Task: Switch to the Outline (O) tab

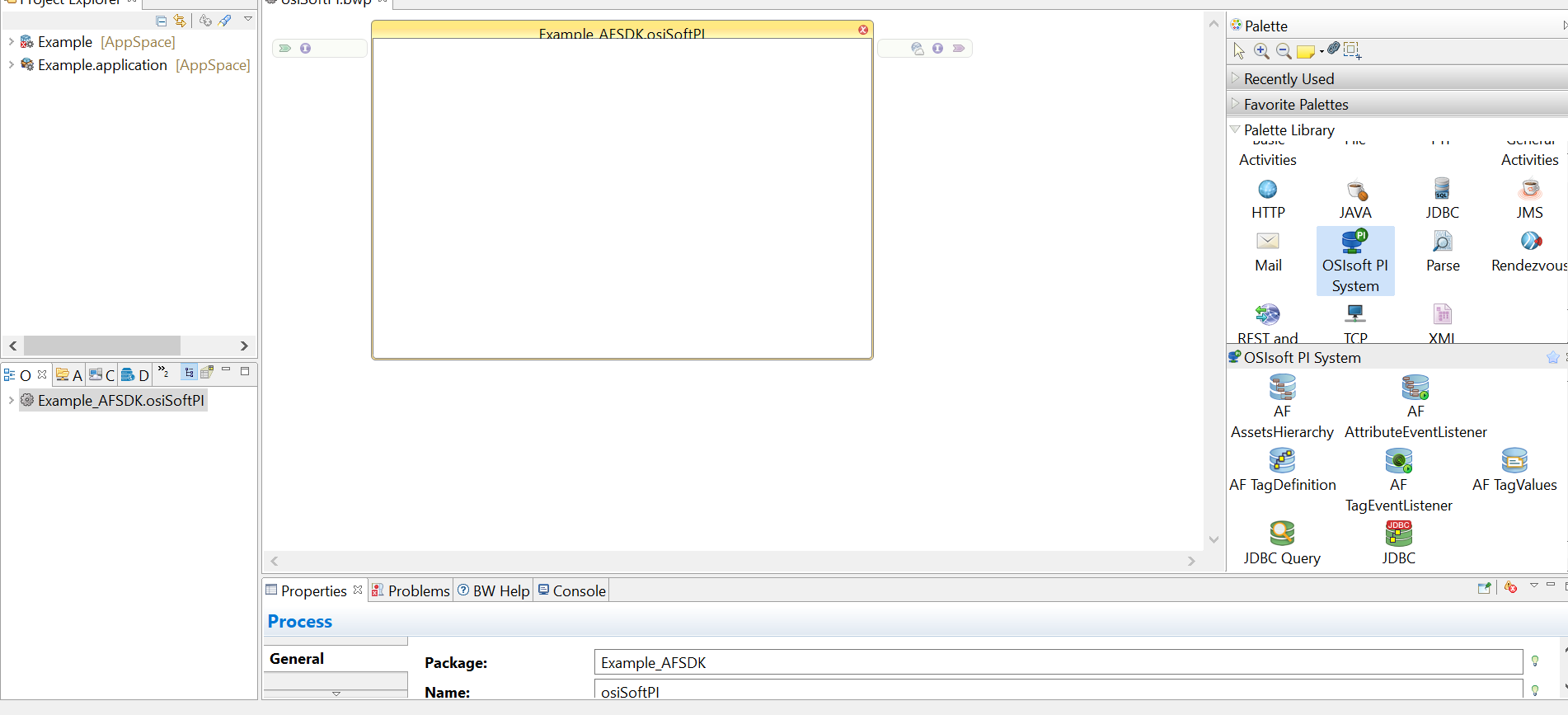Action: pos(25,375)
